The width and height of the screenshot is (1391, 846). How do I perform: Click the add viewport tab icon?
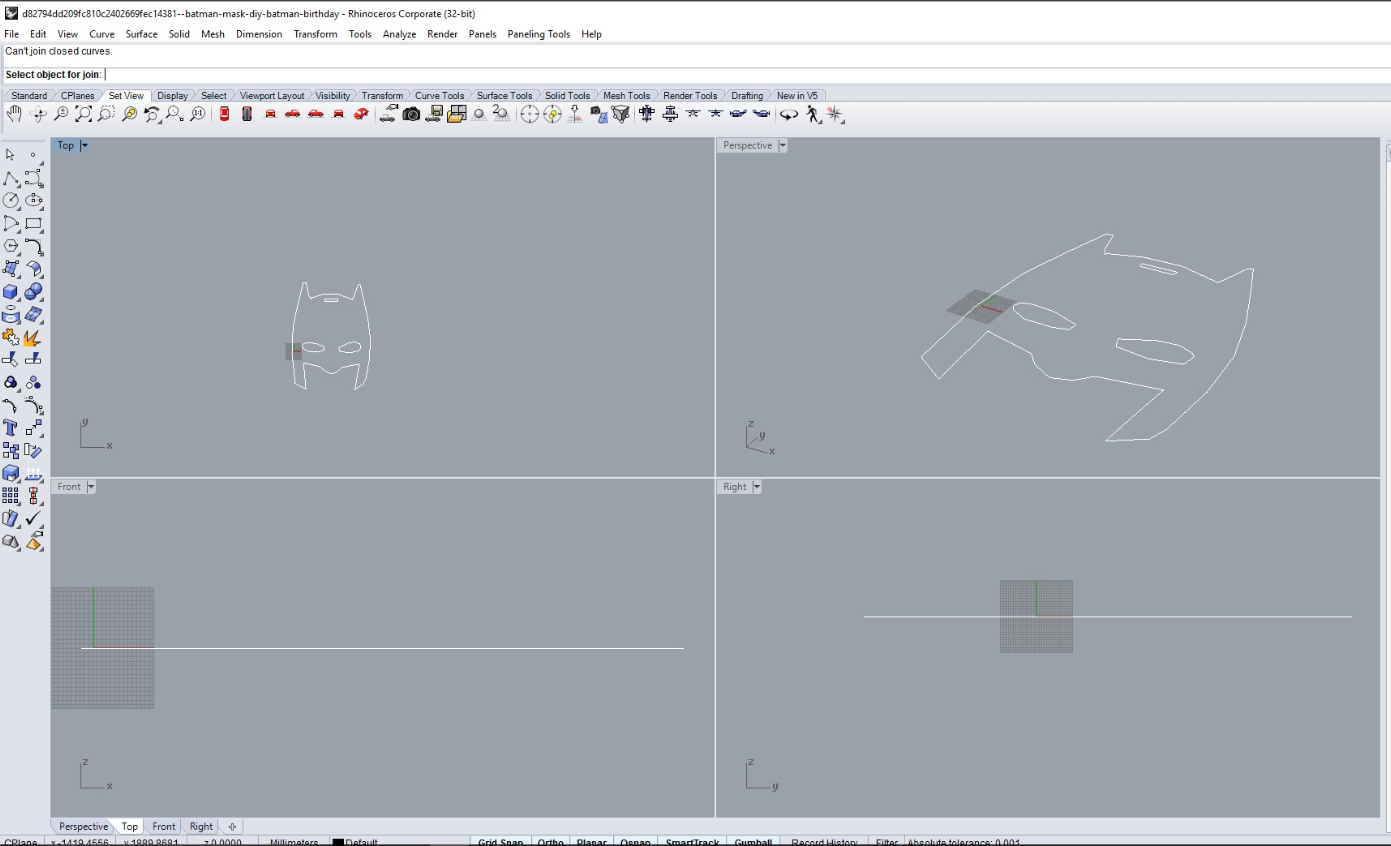[x=232, y=827]
